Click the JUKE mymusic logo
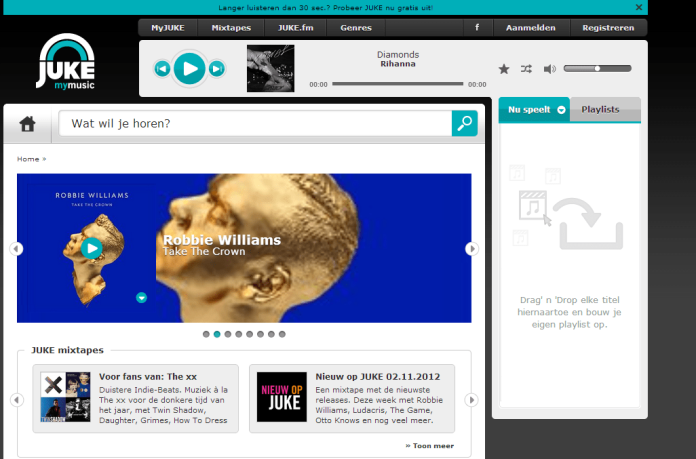Screen dimensions: 696x459 coord(66,61)
